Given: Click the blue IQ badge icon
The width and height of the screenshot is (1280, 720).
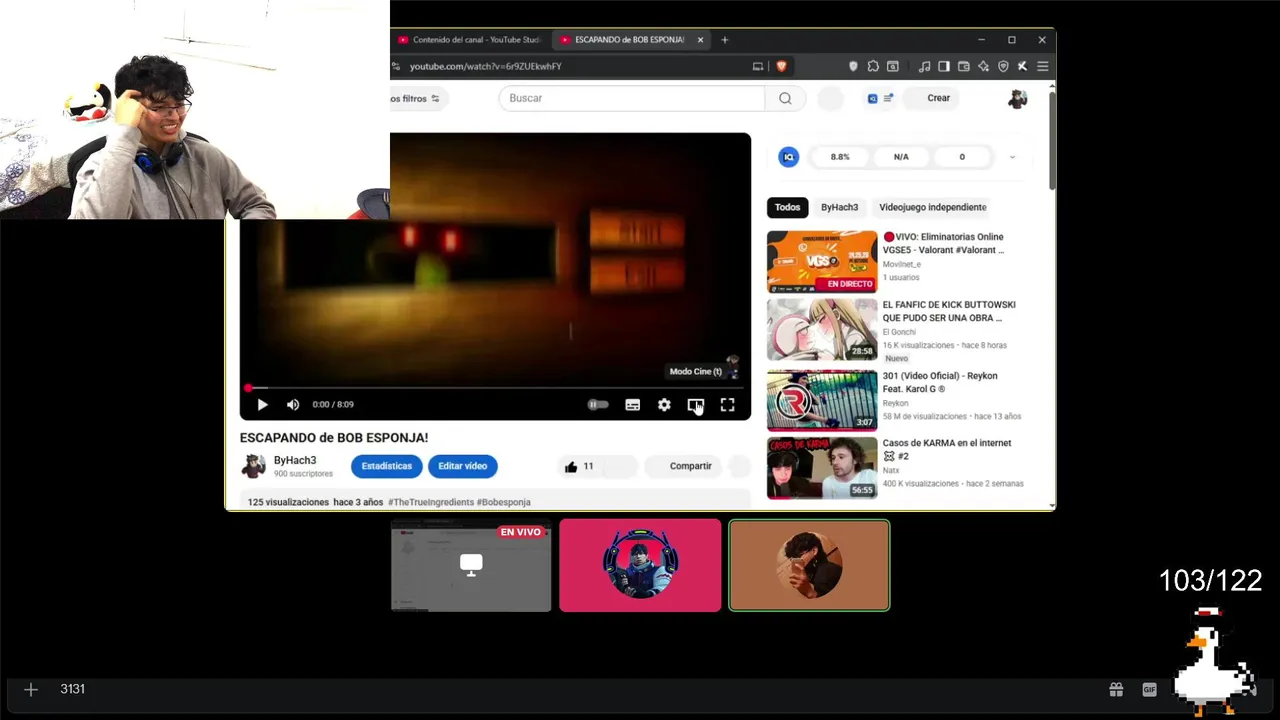Looking at the screenshot, I should 789,157.
